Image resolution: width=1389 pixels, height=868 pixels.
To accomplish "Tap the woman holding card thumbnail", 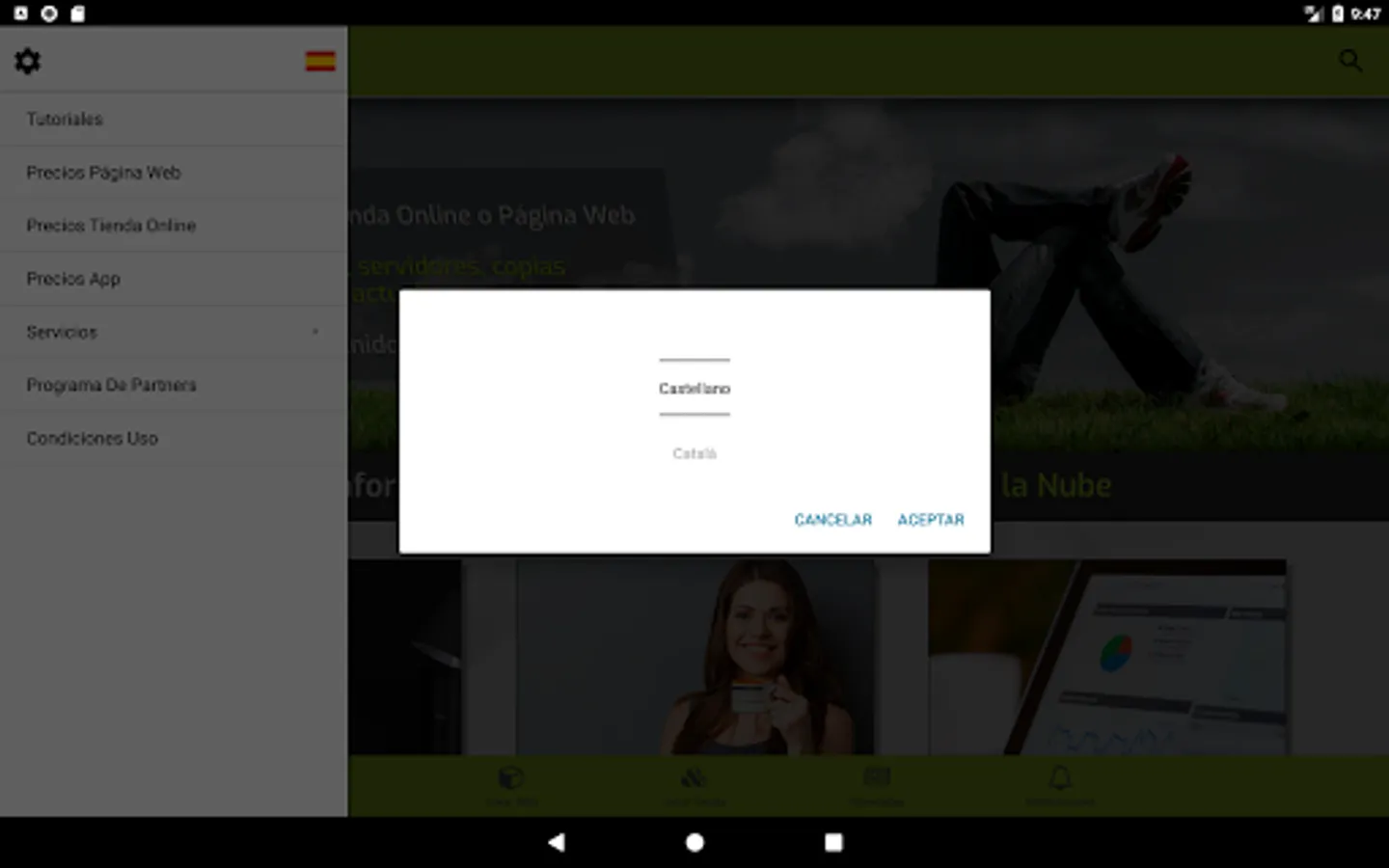I will click(x=696, y=658).
